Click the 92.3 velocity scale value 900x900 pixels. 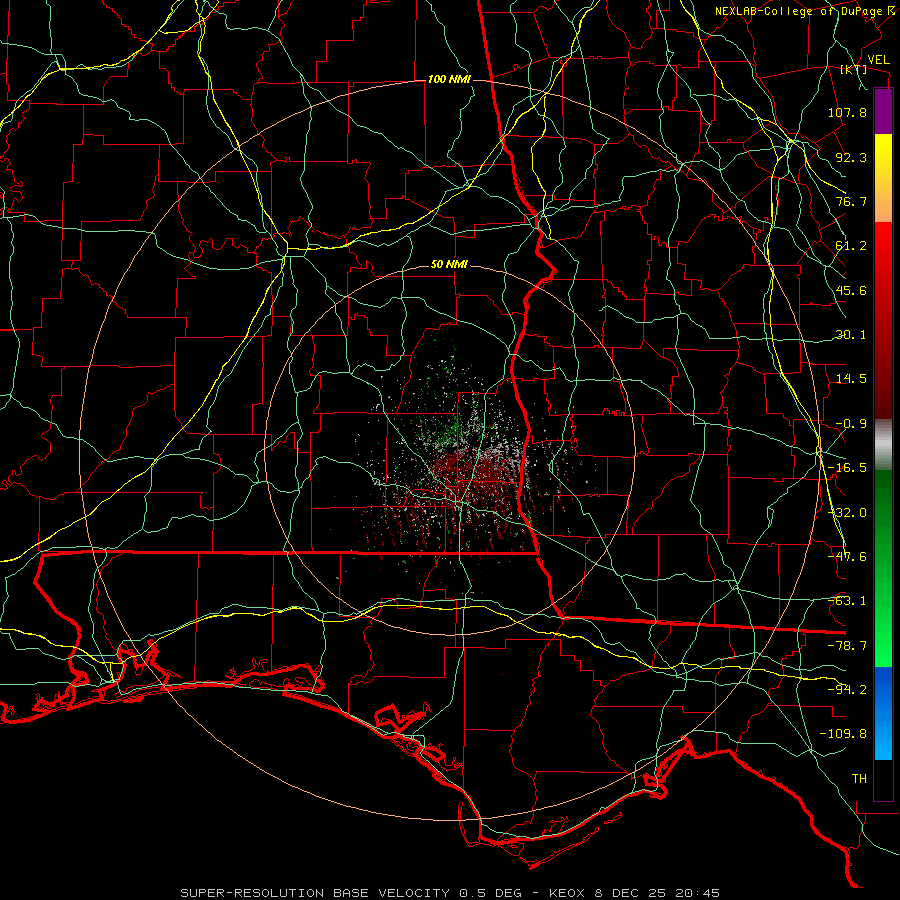point(851,157)
